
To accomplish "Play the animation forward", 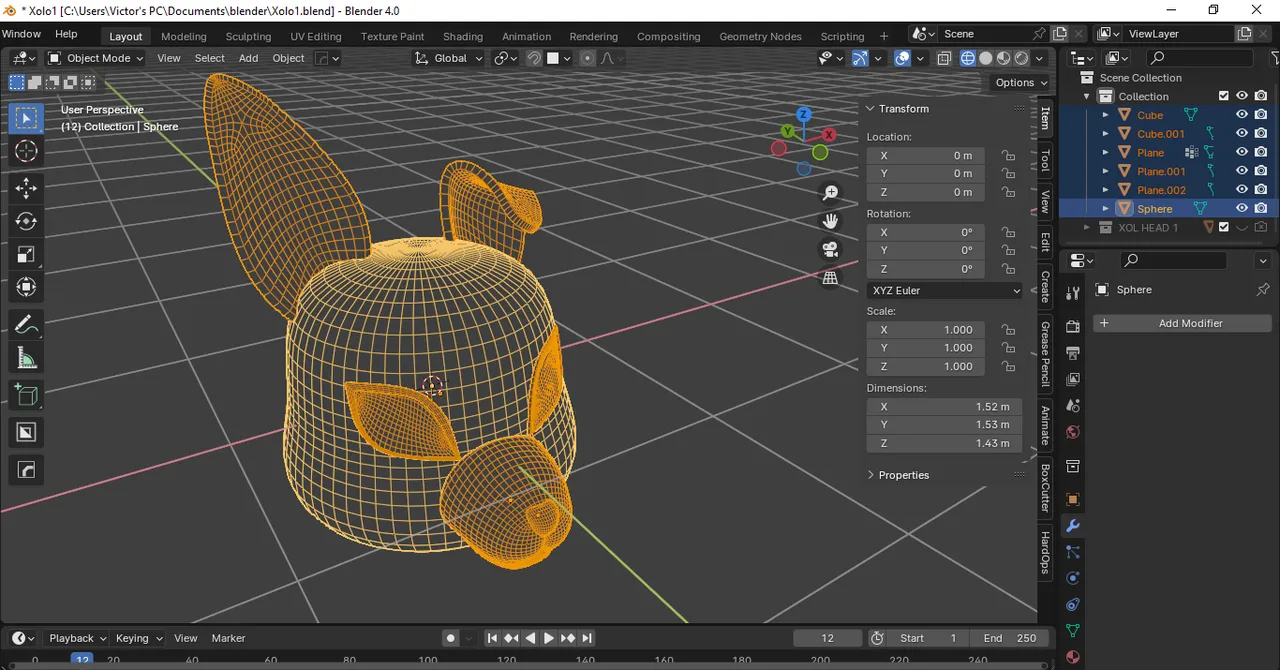I will (x=549, y=638).
